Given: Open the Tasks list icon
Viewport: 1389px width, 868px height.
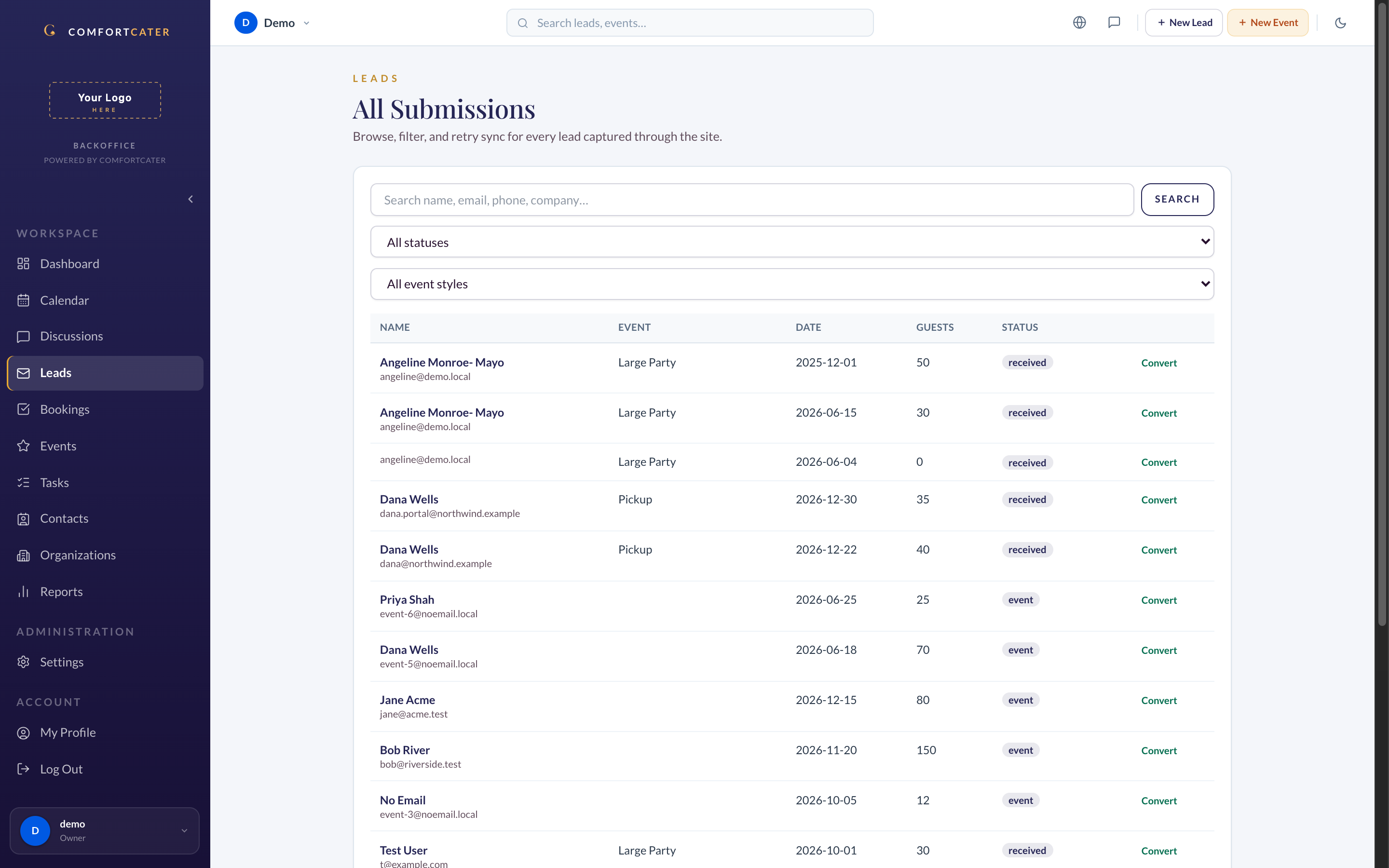Looking at the screenshot, I should click(x=23, y=483).
